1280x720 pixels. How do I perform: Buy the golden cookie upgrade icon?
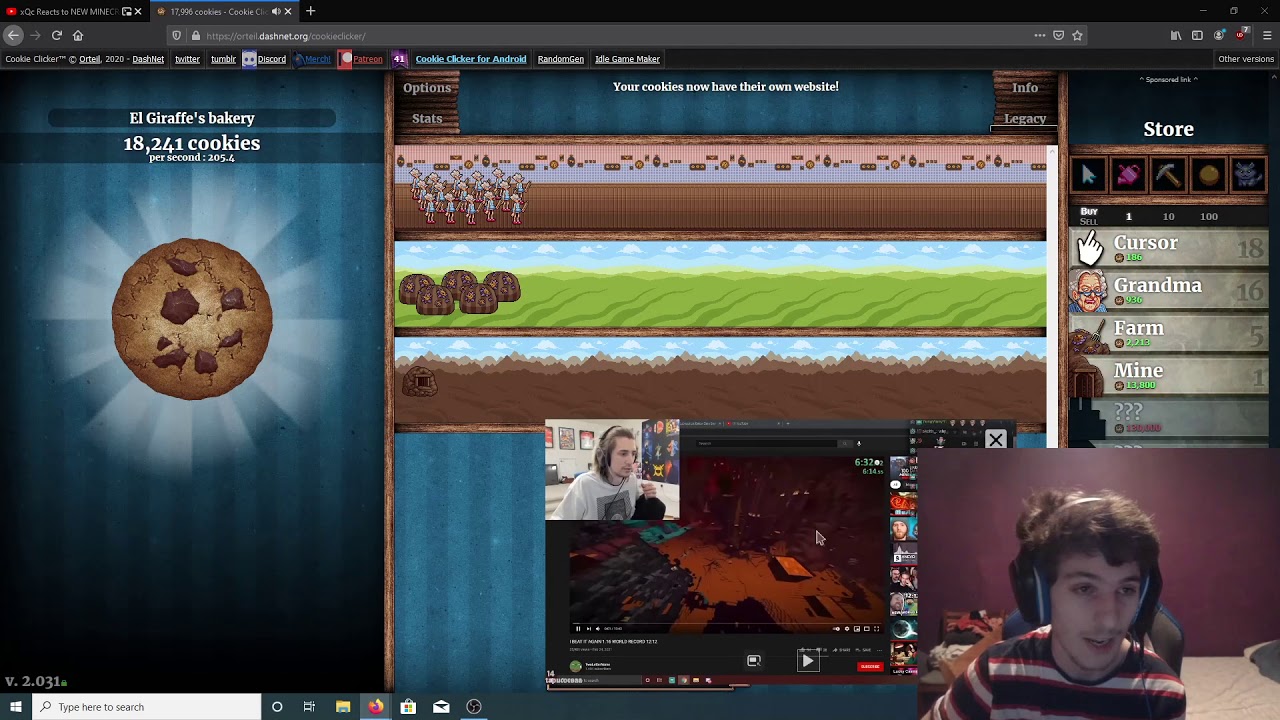coord(1208,175)
